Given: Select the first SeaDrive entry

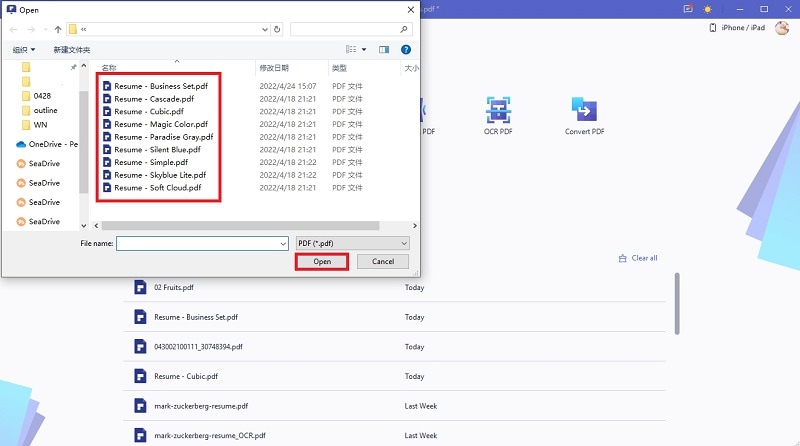Looking at the screenshot, I should [x=38, y=164].
